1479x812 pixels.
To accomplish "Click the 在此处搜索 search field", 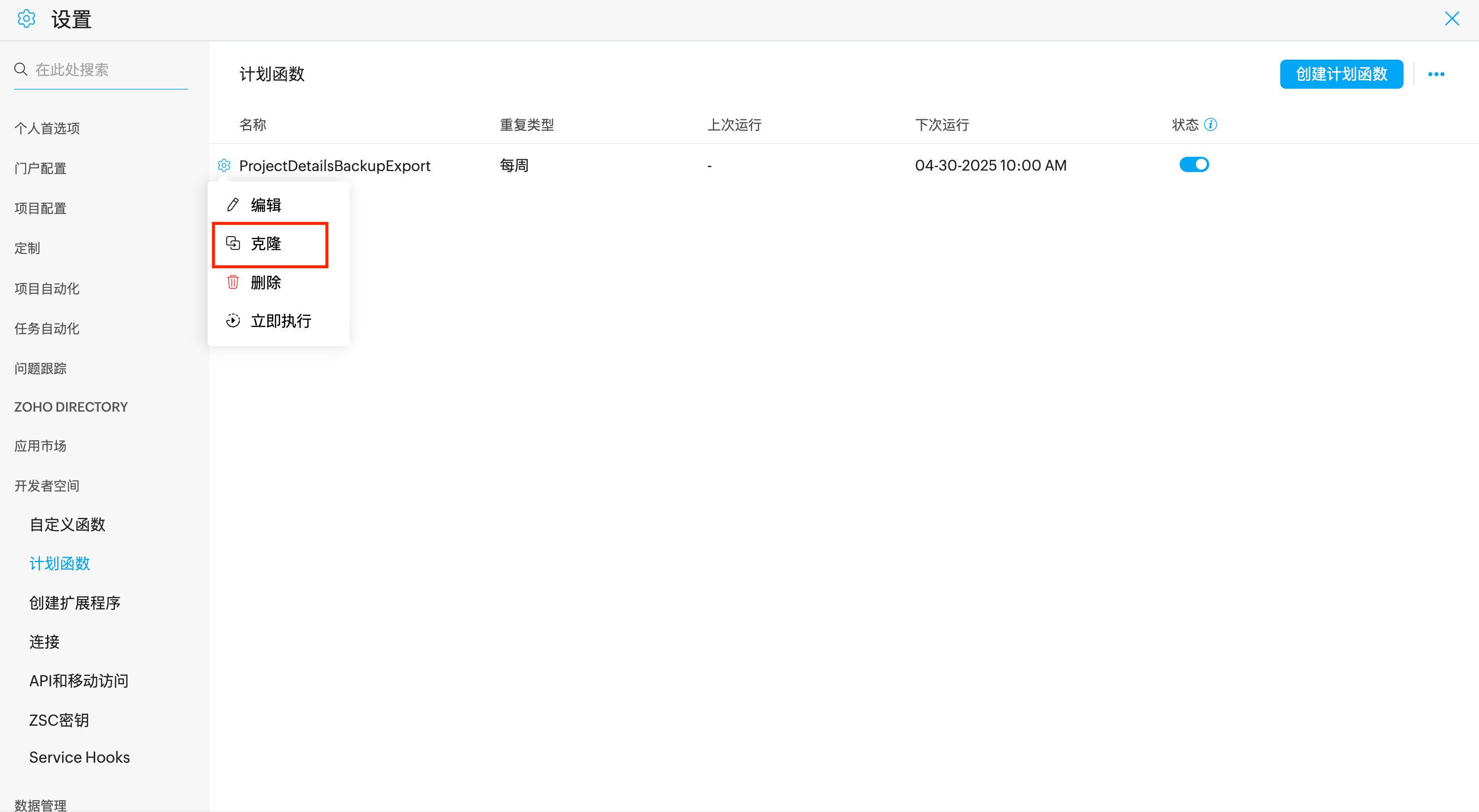I will pyautogui.click(x=109, y=70).
